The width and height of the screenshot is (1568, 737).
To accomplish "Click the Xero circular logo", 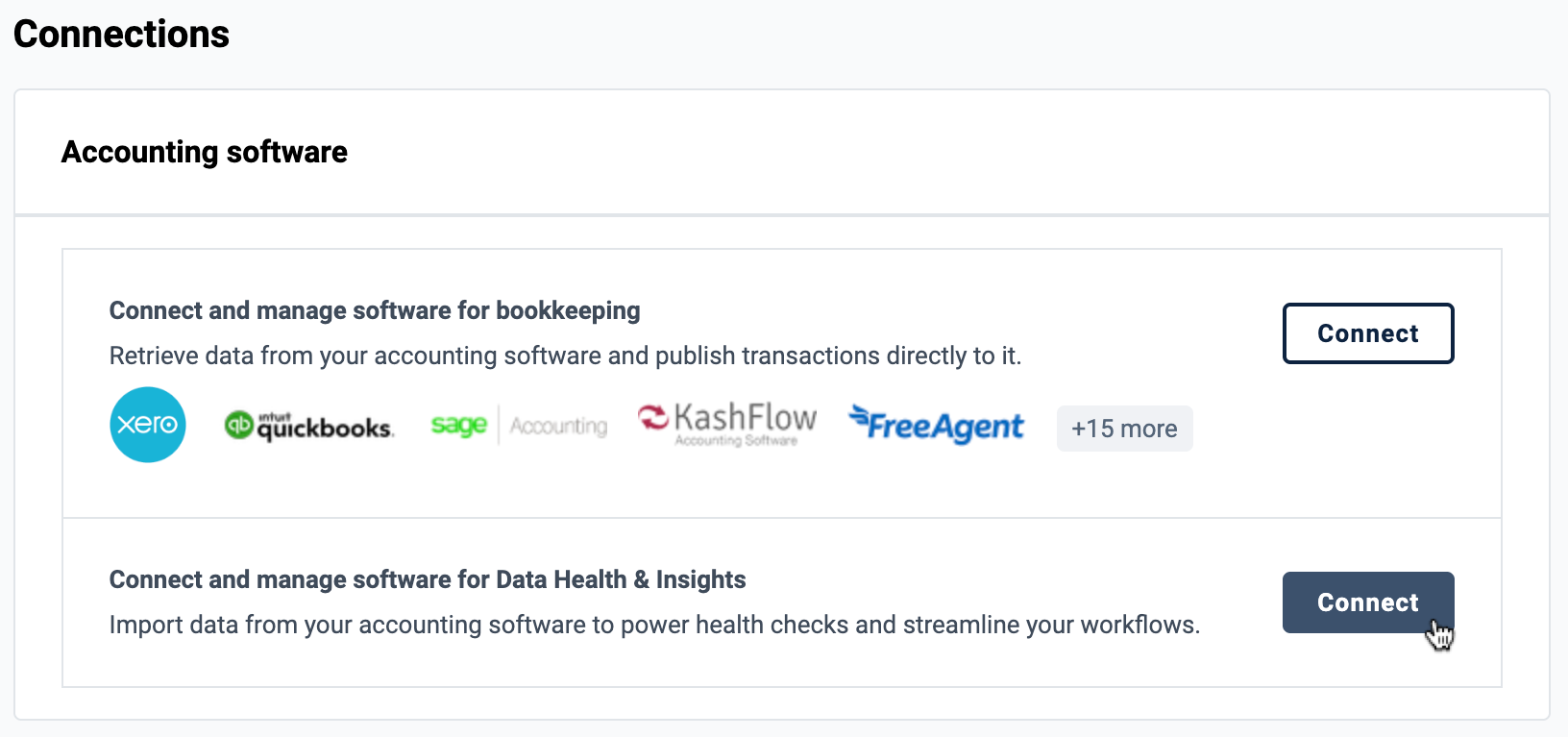I will pyautogui.click(x=148, y=425).
